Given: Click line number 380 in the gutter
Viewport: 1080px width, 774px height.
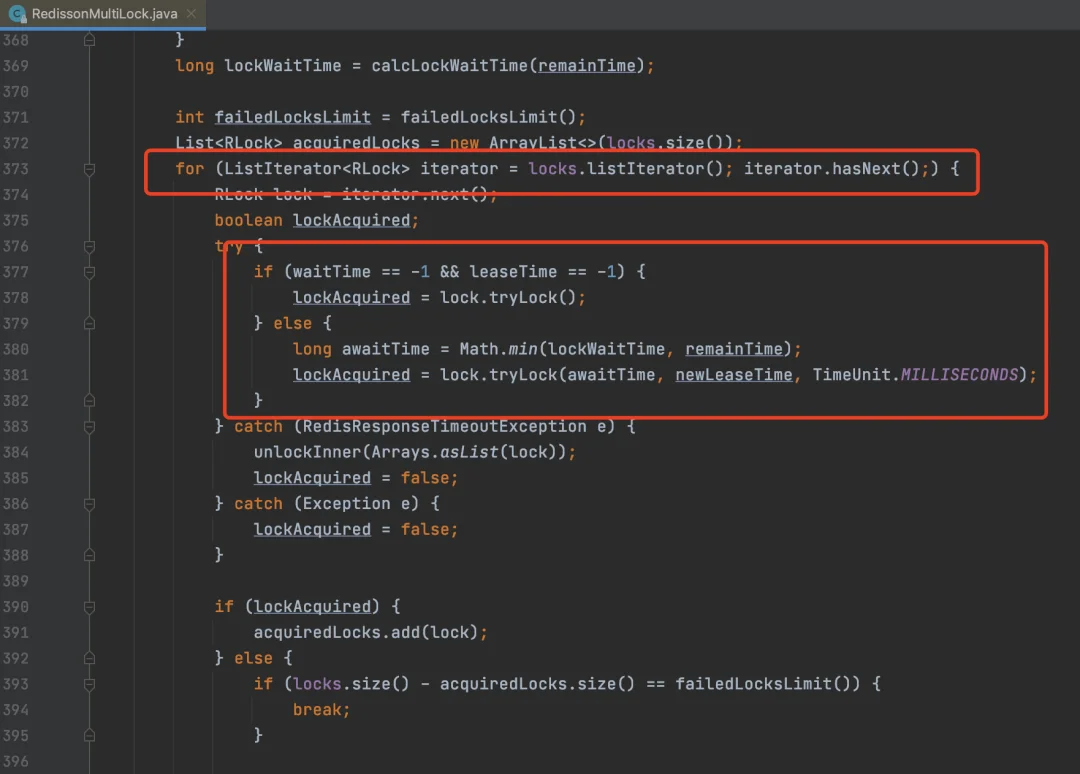Looking at the screenshot, I should click(x=16, y=349).
